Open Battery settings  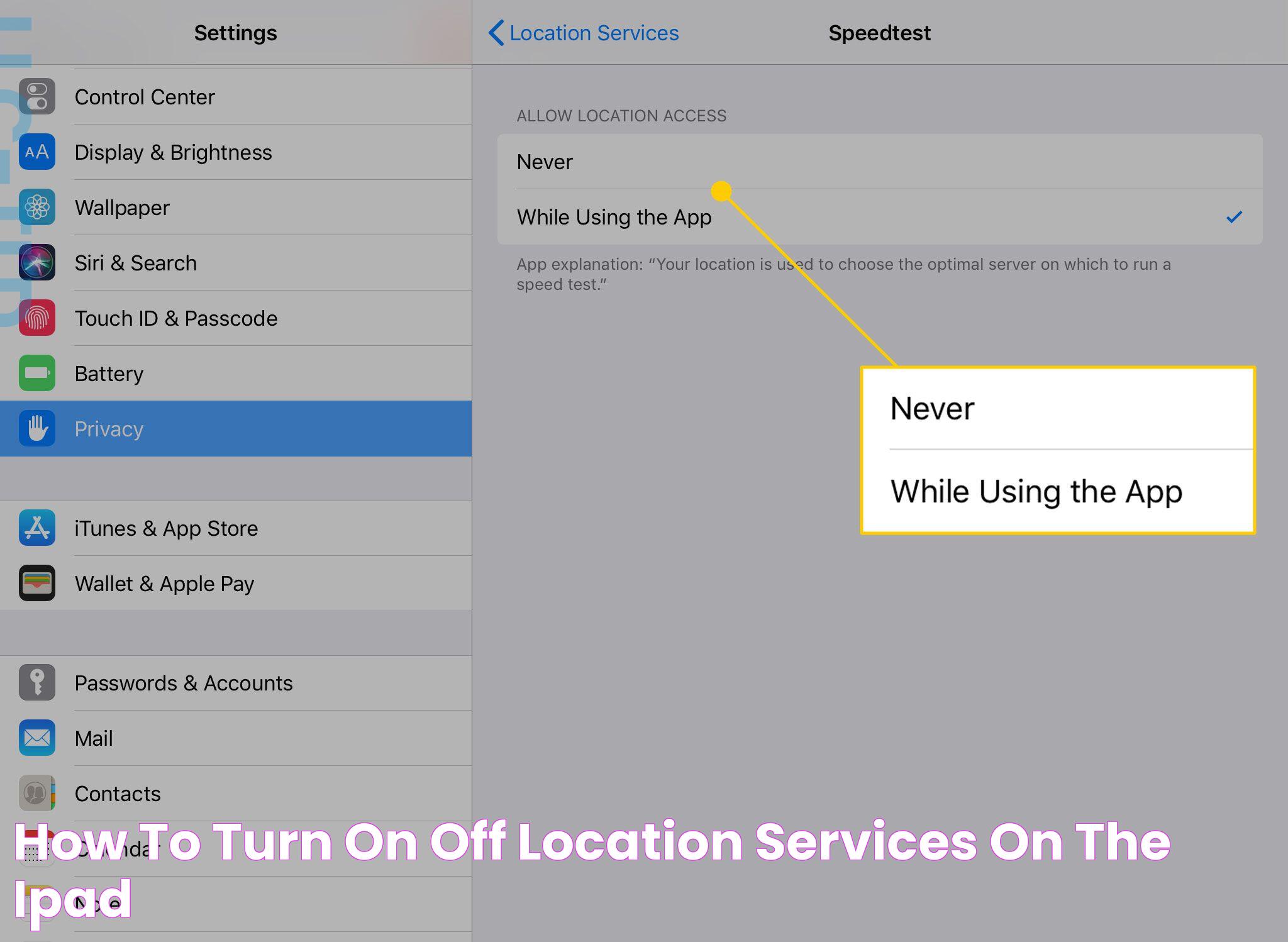tap(236, 373)
